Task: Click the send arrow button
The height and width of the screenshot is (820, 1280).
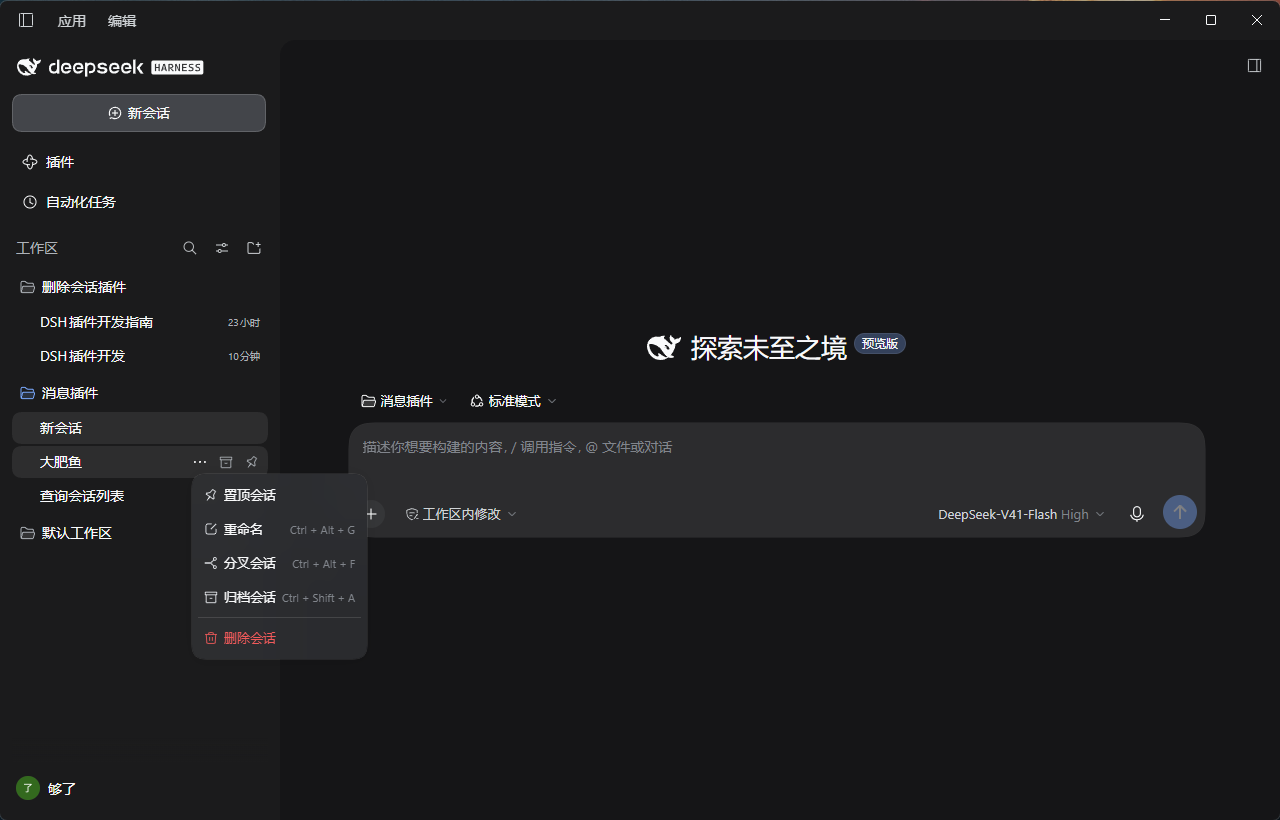Action: (1180, 512)
